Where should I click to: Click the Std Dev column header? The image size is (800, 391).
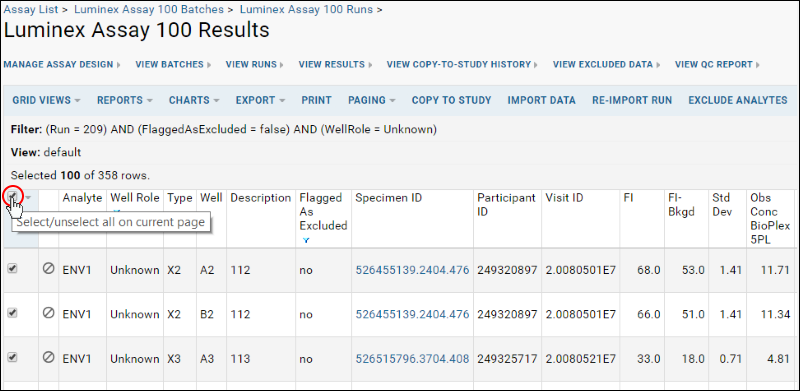pos(723,205)
